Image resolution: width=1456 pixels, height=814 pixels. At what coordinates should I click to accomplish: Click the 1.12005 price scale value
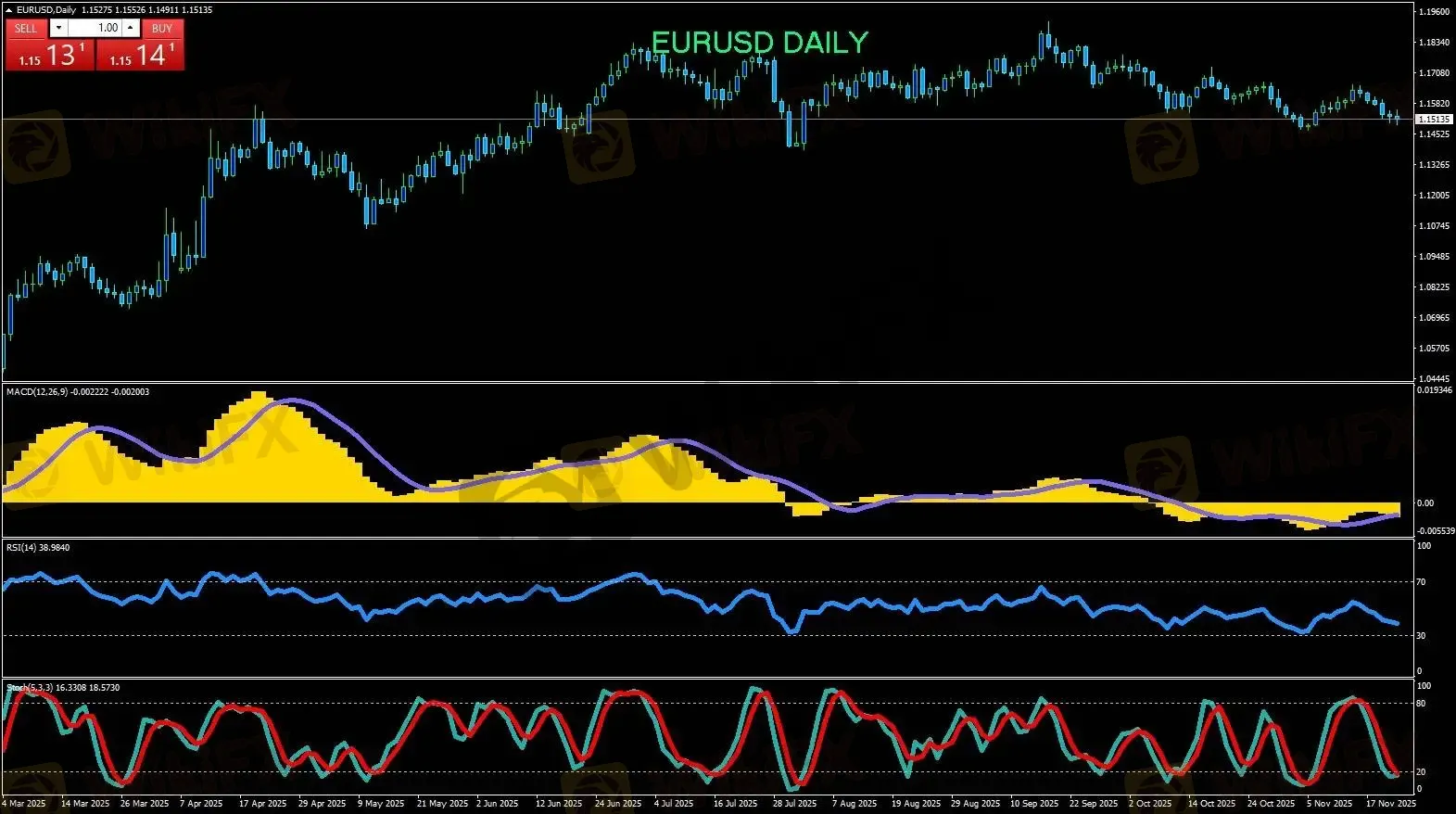pos(1434,196)
